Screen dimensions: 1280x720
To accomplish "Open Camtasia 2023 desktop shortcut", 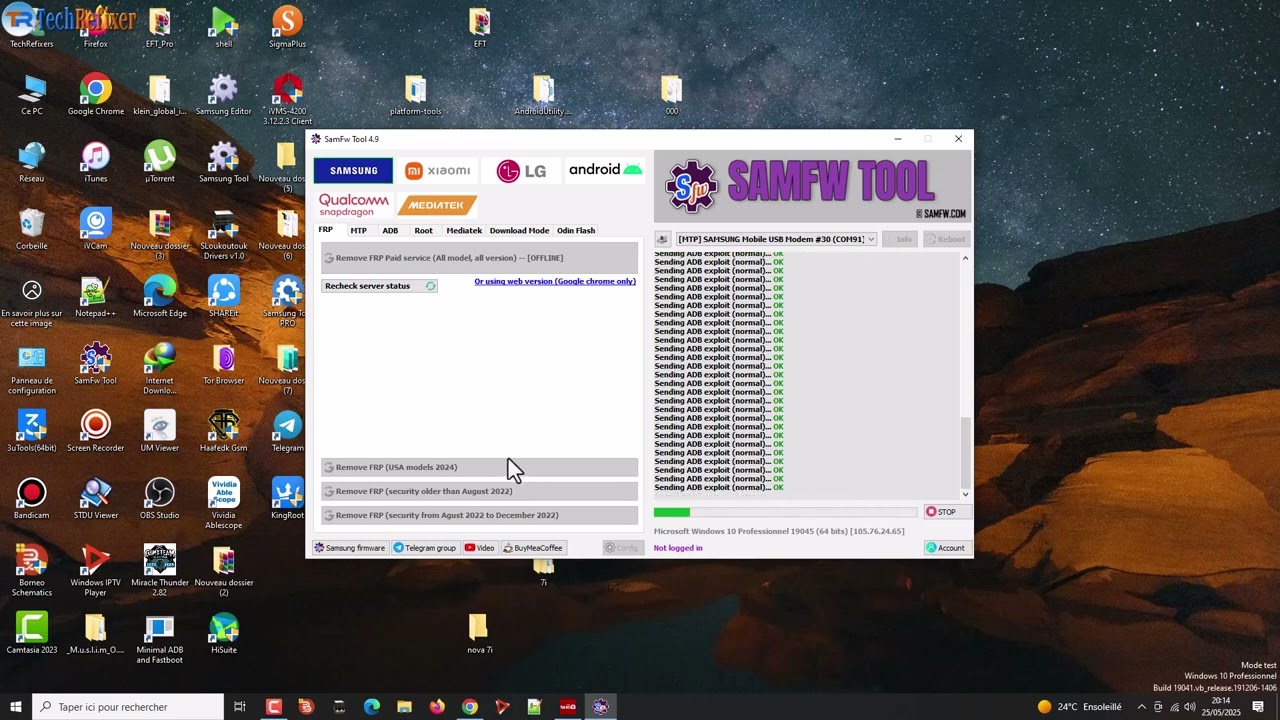I will (32, 633).
